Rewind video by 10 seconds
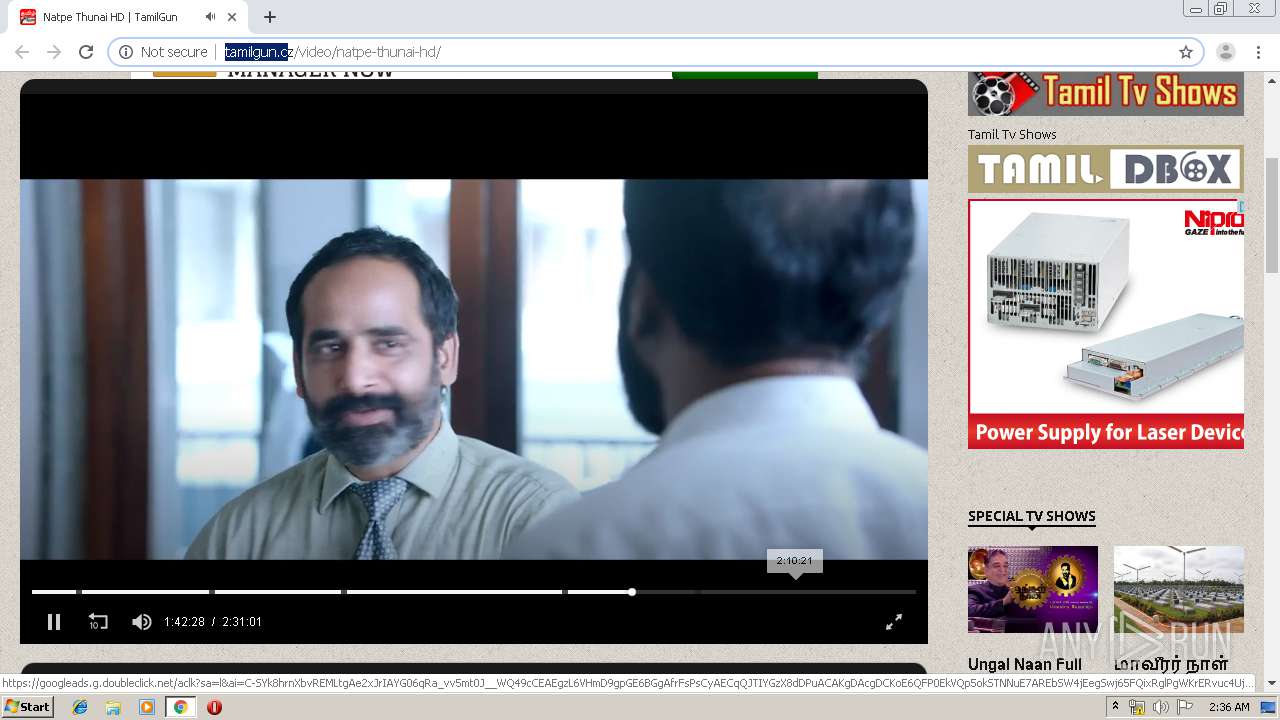Screen dimensions: 1280x720 (x=98, y=622)
